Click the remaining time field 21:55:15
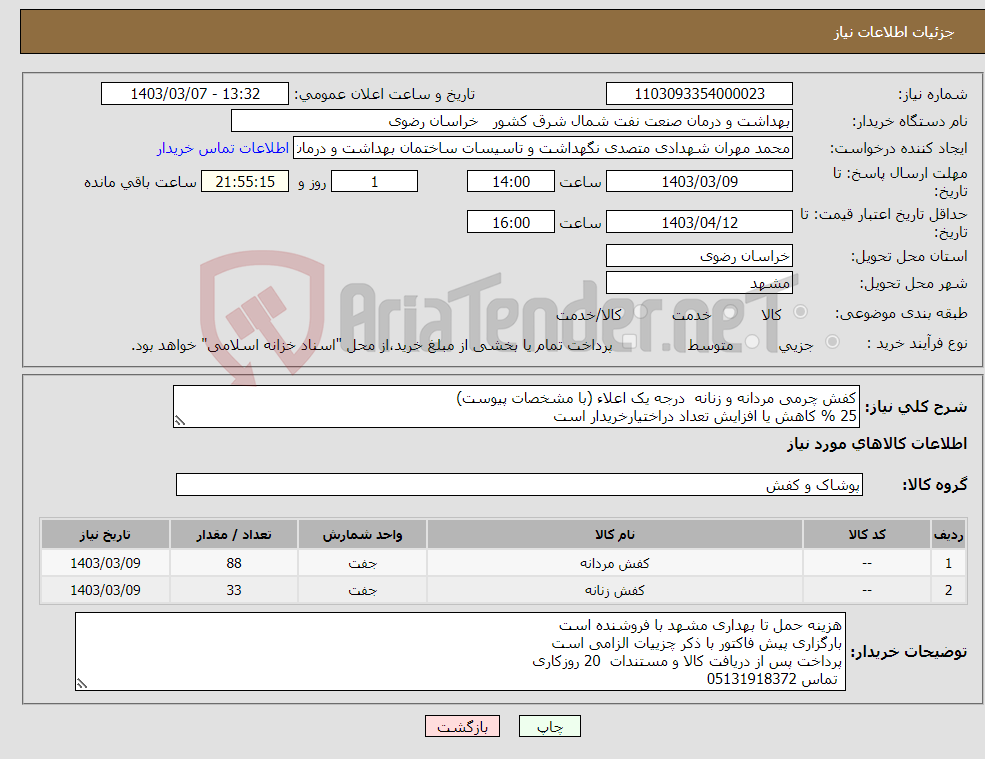The height and width of the screenshot is (759, 985). point(245,182)
